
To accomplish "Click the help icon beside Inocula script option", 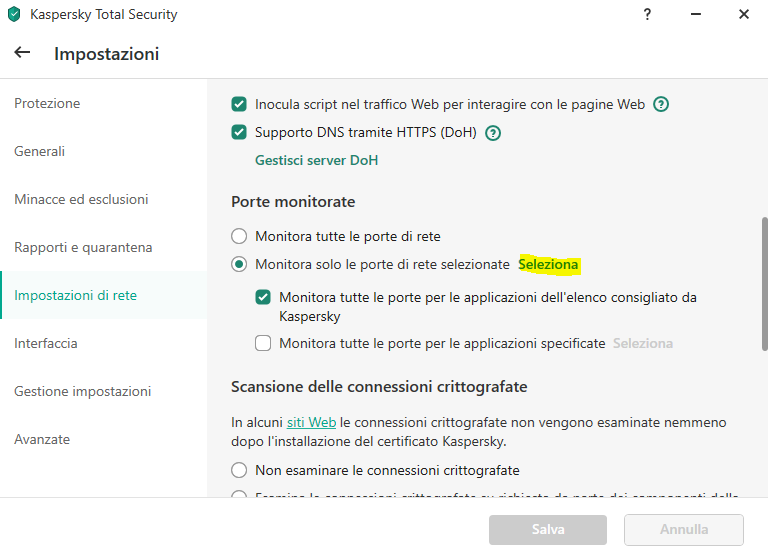I will tap(661, 104).
